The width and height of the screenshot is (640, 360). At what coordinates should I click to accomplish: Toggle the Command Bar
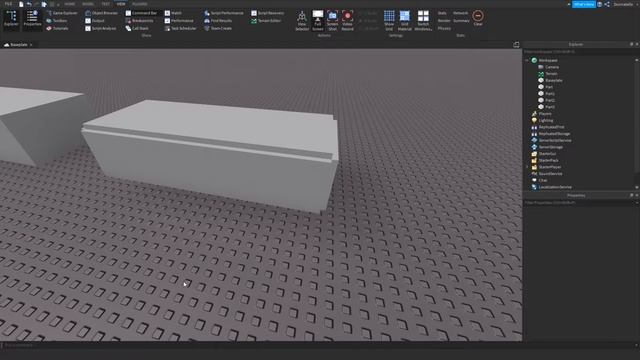[141, 13]
